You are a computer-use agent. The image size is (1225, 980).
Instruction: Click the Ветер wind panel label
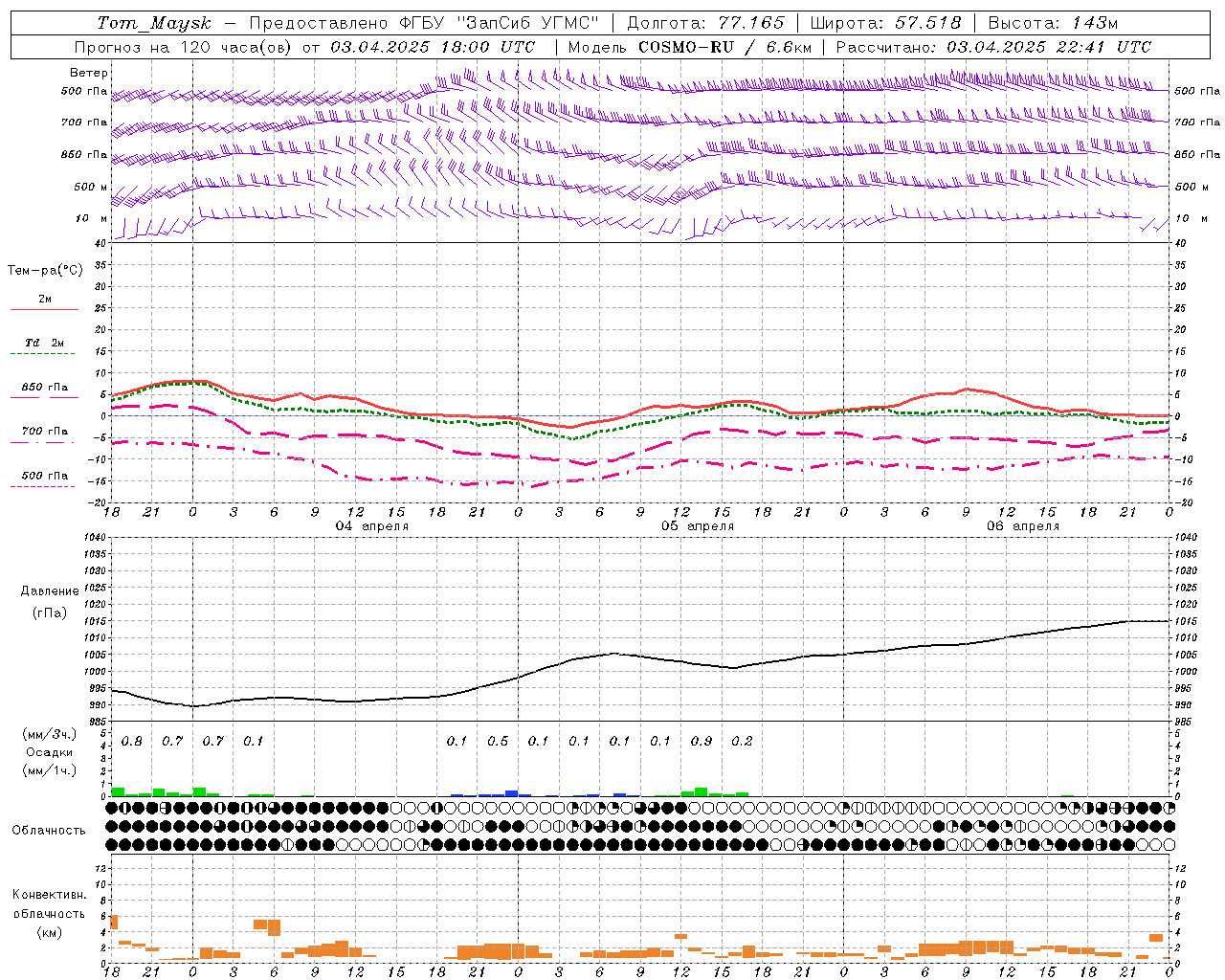click(89, 73)
